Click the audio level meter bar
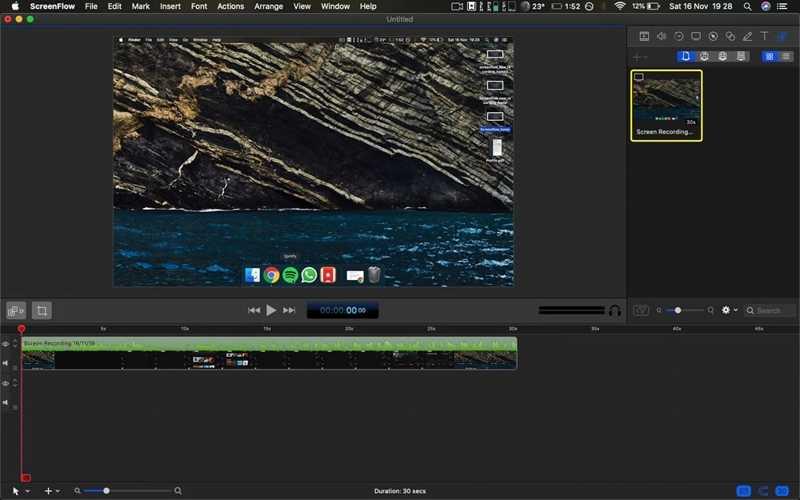This screenshot has width=800, height=500. (571, 310)
